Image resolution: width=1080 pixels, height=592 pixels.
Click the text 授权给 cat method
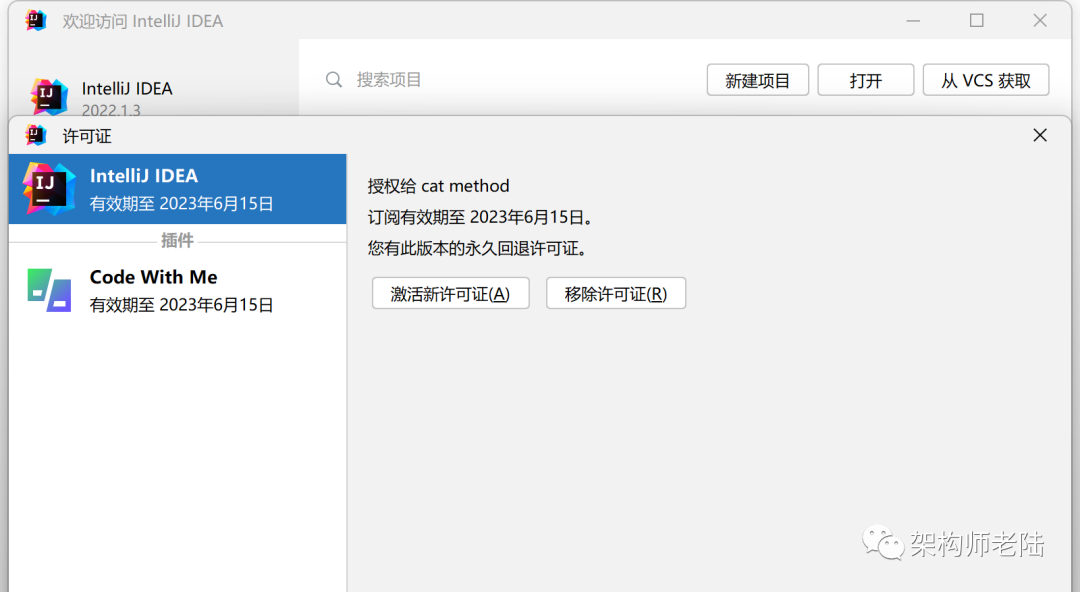pyautogui.click(x=438, y=186)
